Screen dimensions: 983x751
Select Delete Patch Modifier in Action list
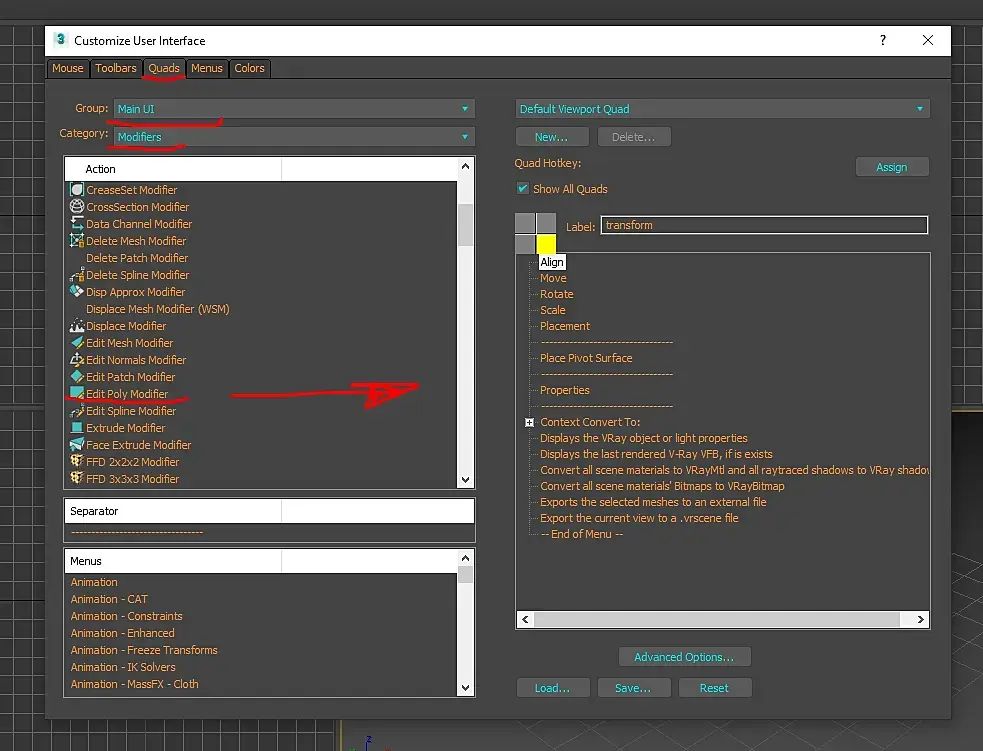(x=137, y=258)
